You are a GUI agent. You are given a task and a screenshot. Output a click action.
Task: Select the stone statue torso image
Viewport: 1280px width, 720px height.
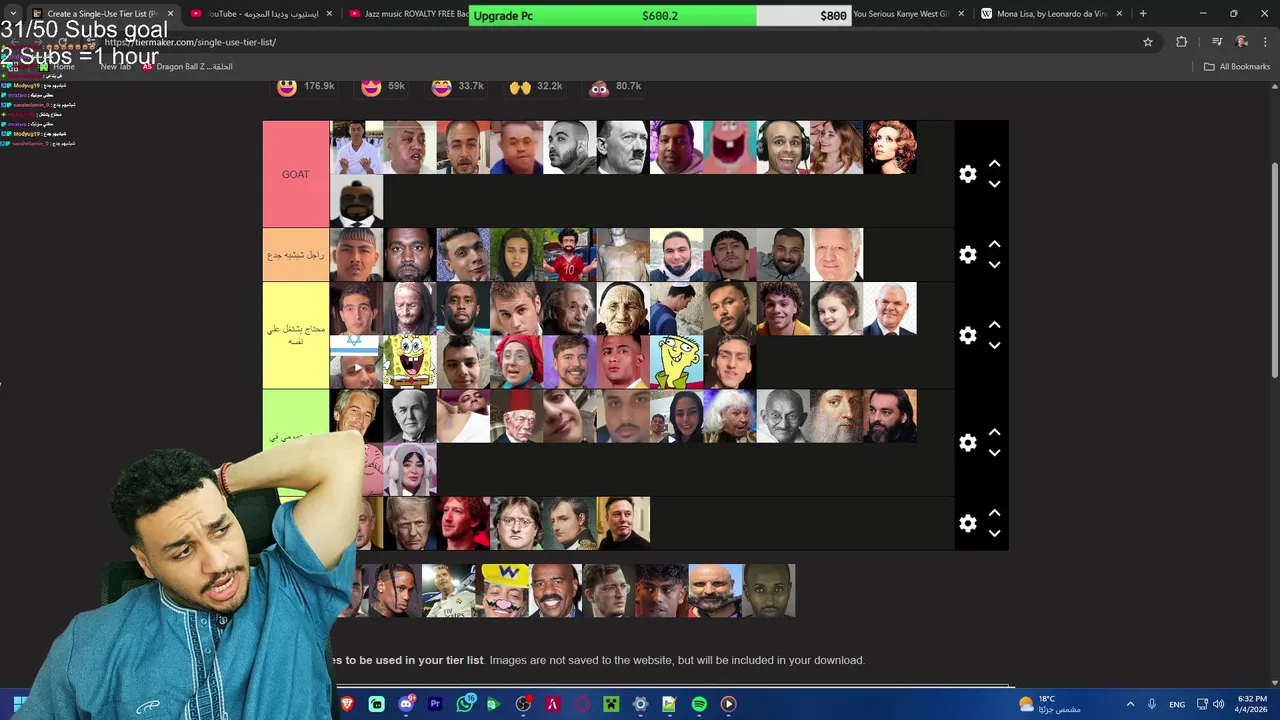[x=623, y=254]
